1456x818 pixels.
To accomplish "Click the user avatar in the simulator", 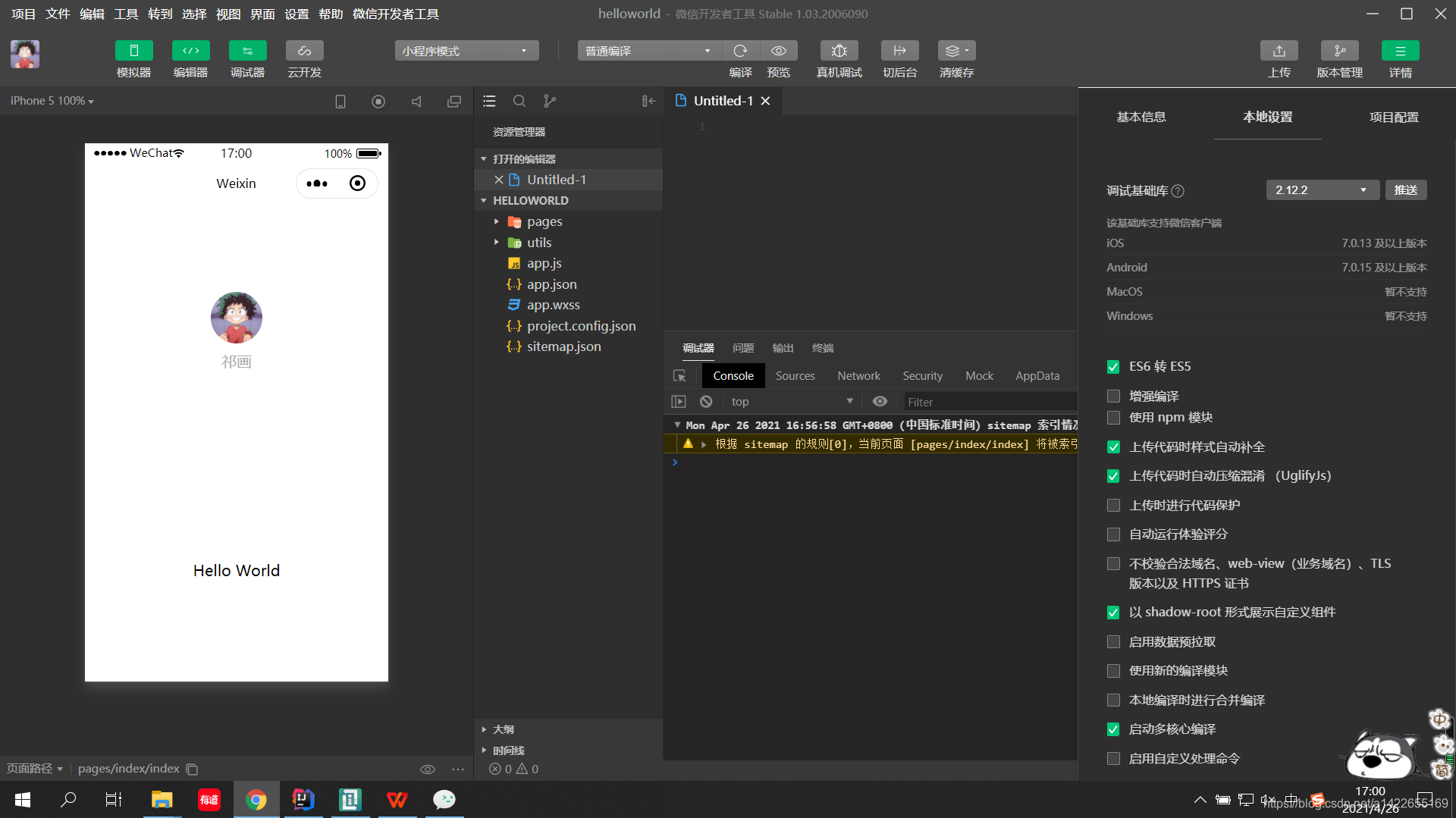I will [236, 318].
